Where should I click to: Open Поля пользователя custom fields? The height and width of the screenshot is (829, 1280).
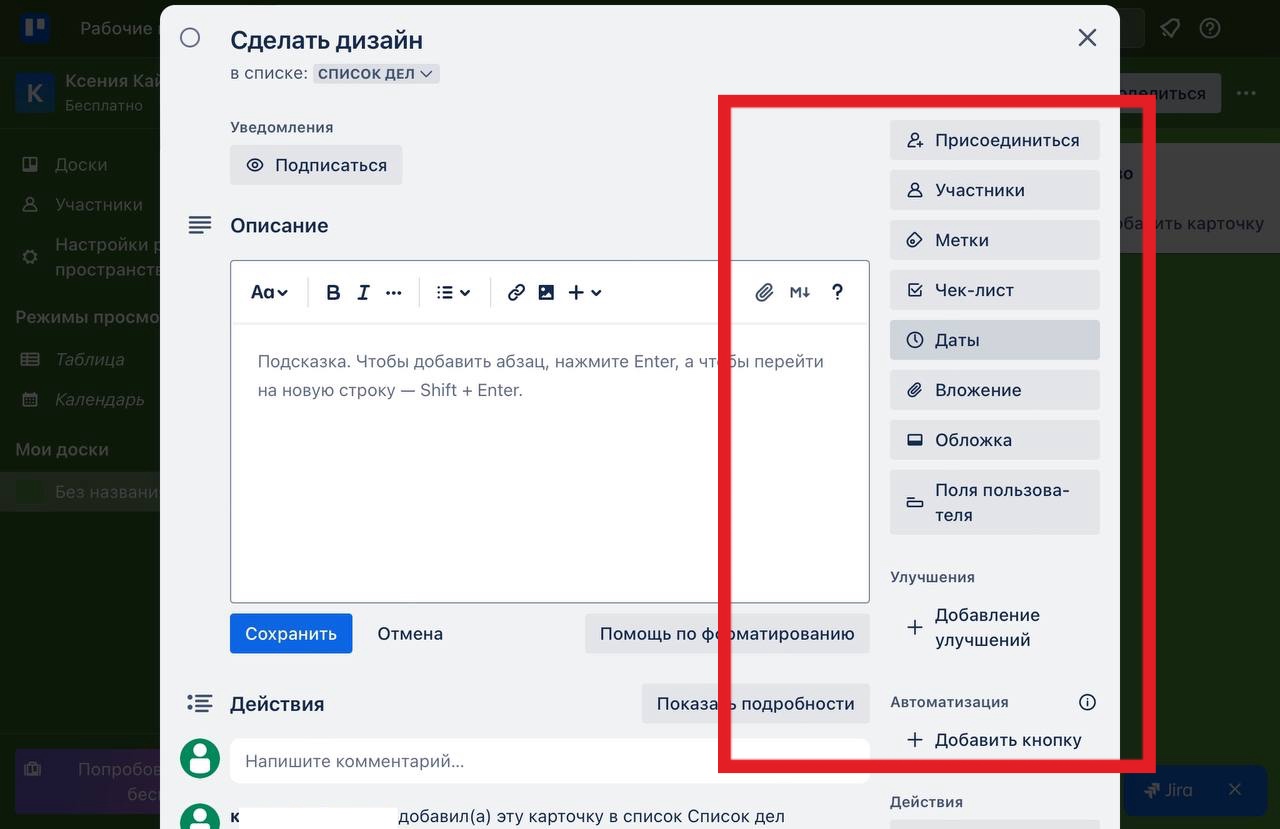click(995, 502)
